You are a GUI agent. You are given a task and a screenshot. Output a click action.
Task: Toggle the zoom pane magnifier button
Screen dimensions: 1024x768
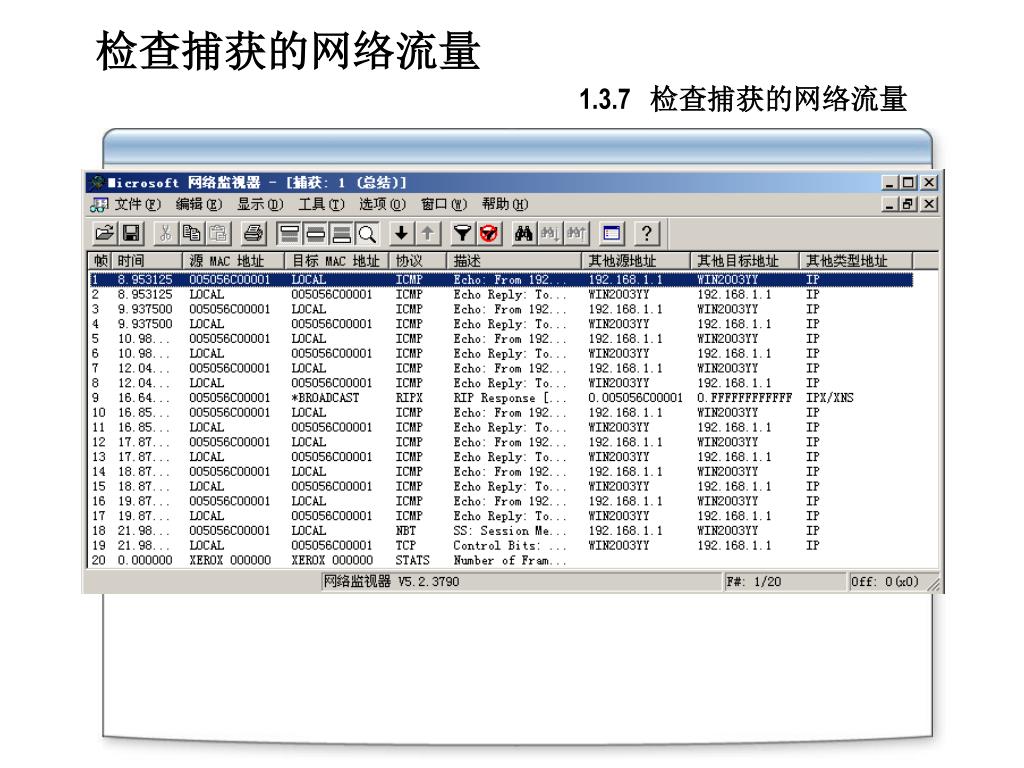[x=367, y=233]
